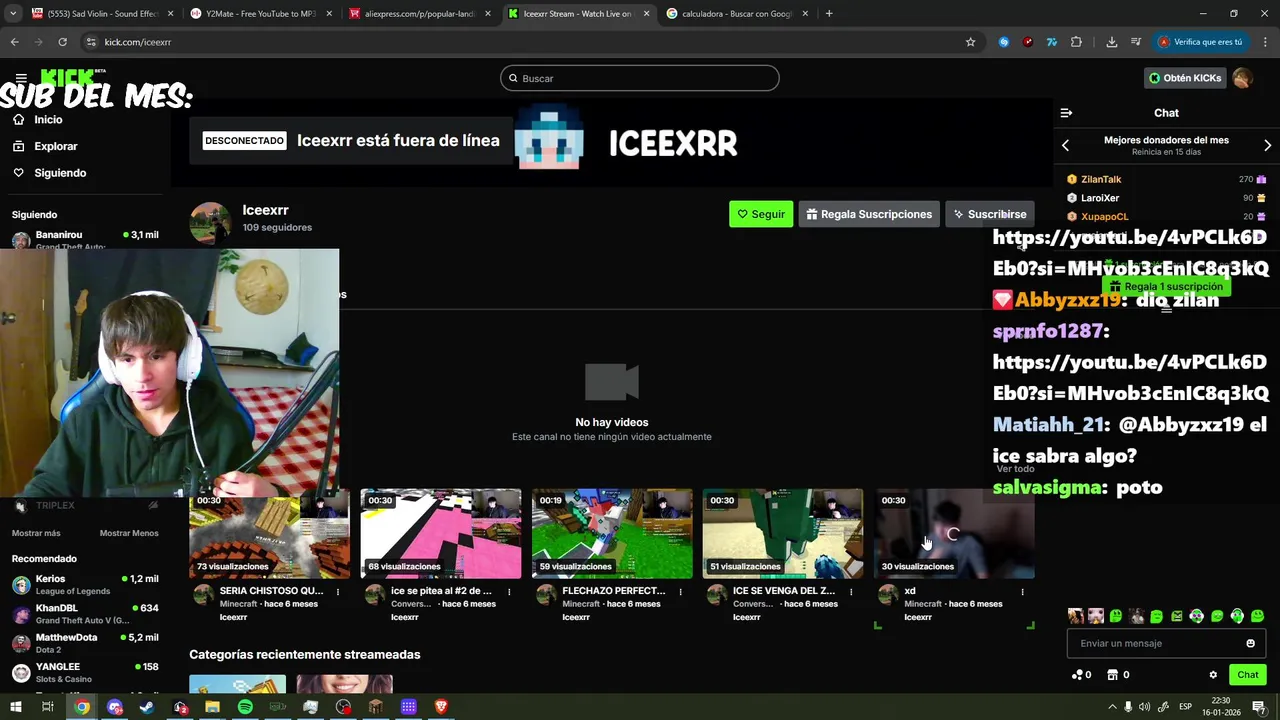Expand following list with Mostrar más
This screenshot has height=720, width=1280.
click(x=36, y=533)
